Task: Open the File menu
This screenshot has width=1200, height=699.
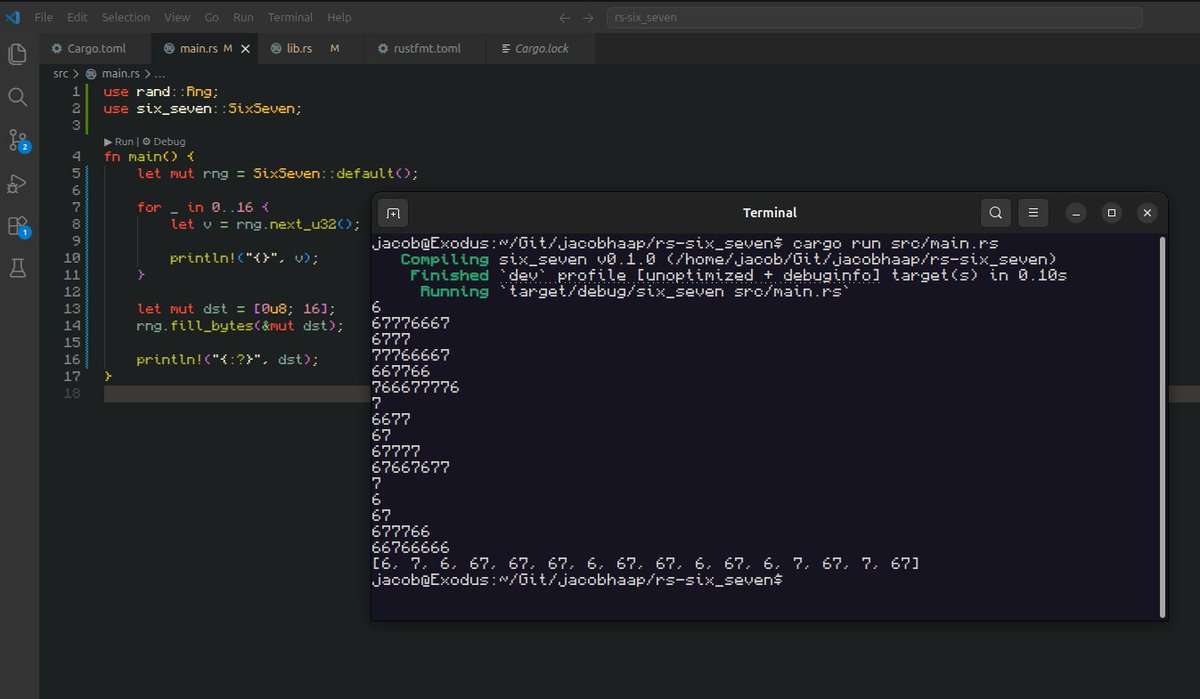Action: [44, 17]
